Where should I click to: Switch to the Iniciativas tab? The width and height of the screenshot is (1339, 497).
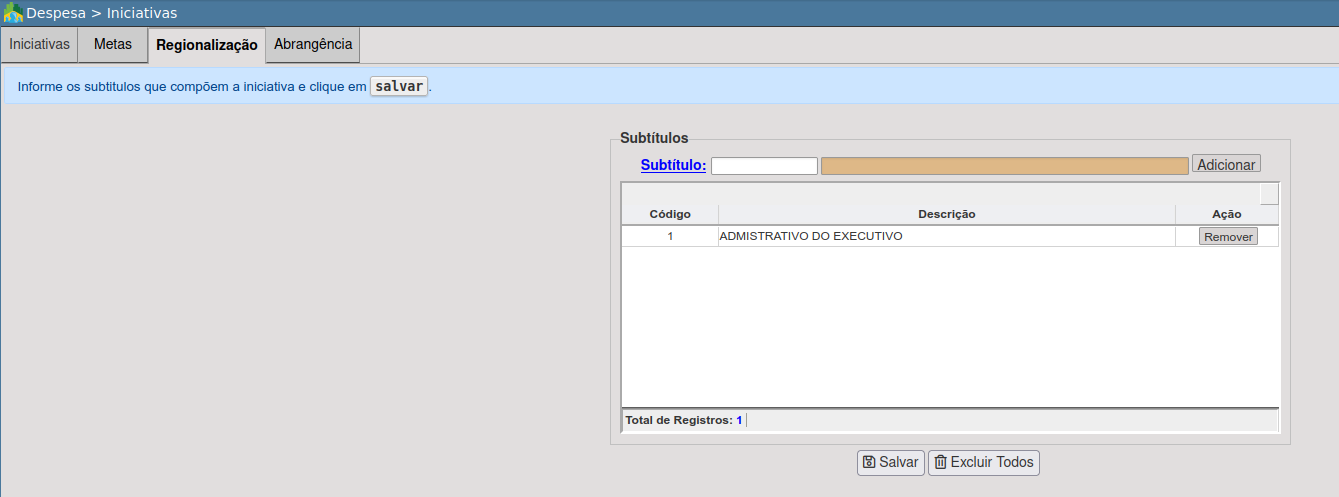39,45
